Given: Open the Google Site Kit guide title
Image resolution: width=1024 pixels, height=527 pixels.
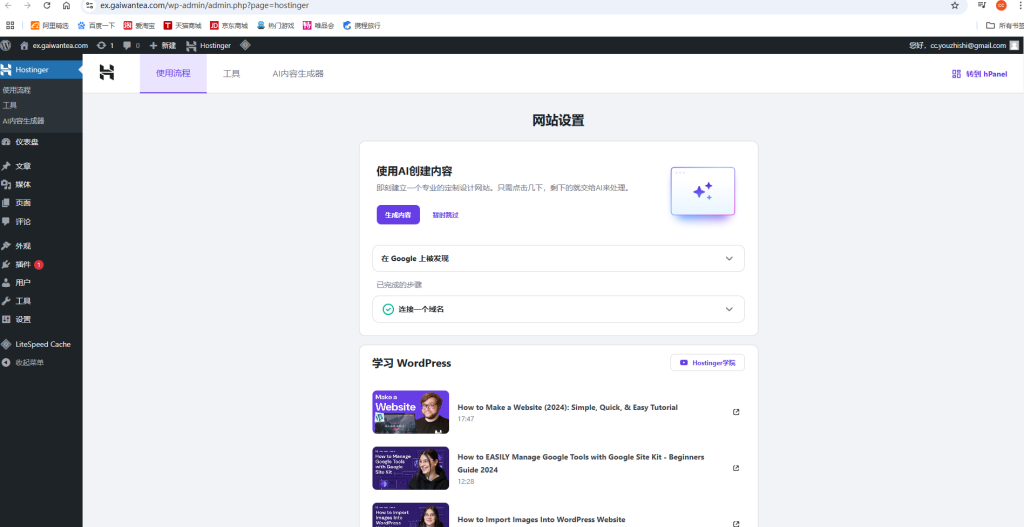Looking at the screenshot, I should click(581, 463).
